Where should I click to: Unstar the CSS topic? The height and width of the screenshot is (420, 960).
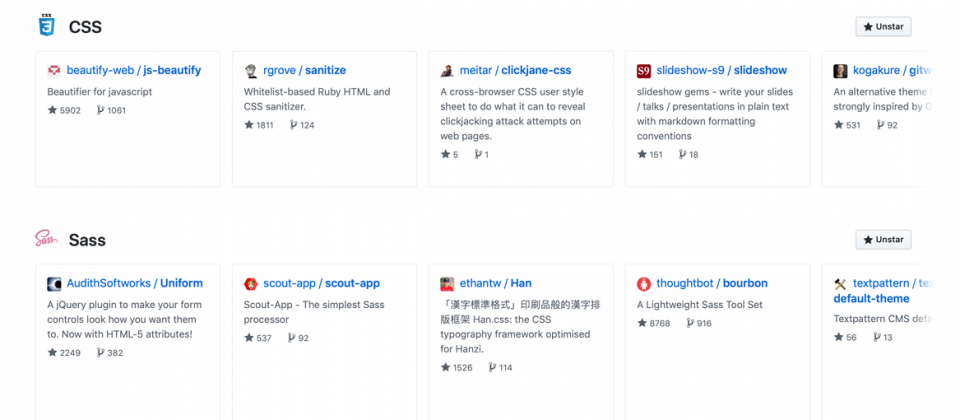click(883, 27)
